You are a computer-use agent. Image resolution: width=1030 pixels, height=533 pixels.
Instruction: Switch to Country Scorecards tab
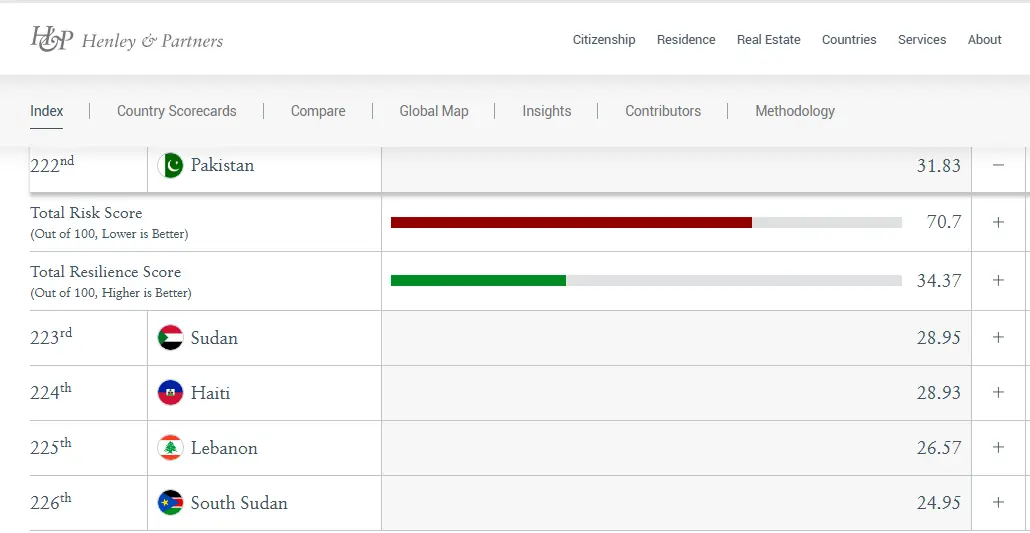(x=177, y=111)
